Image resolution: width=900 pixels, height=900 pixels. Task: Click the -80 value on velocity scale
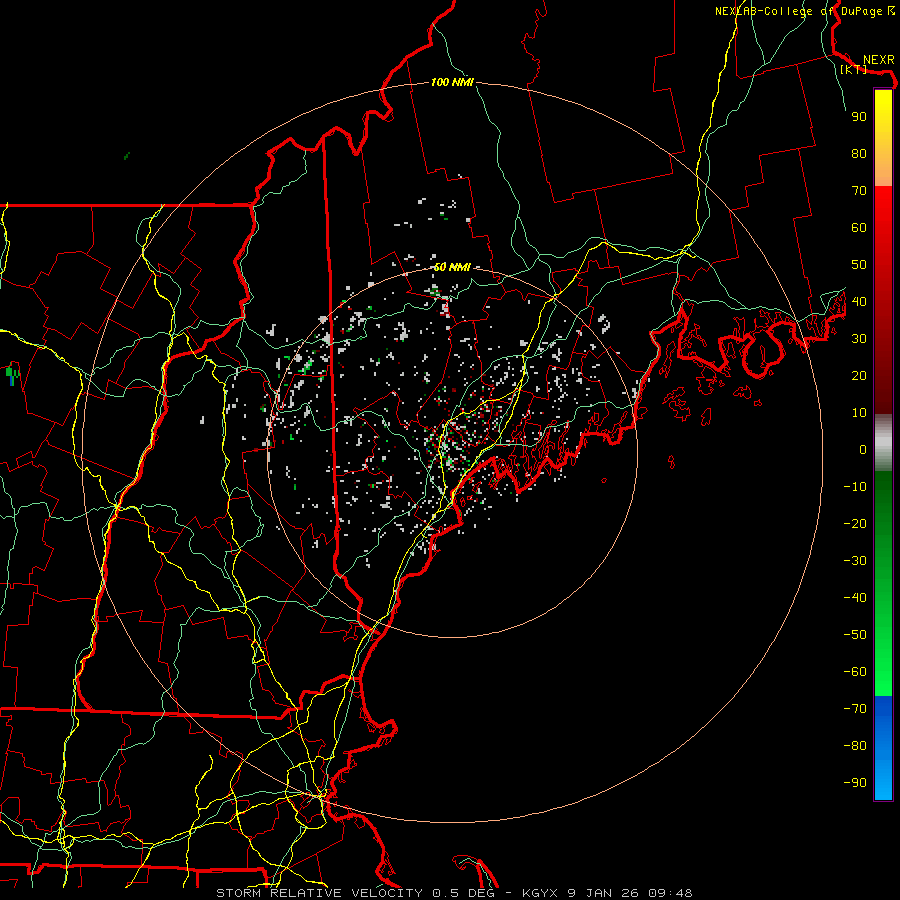(855, 746)
